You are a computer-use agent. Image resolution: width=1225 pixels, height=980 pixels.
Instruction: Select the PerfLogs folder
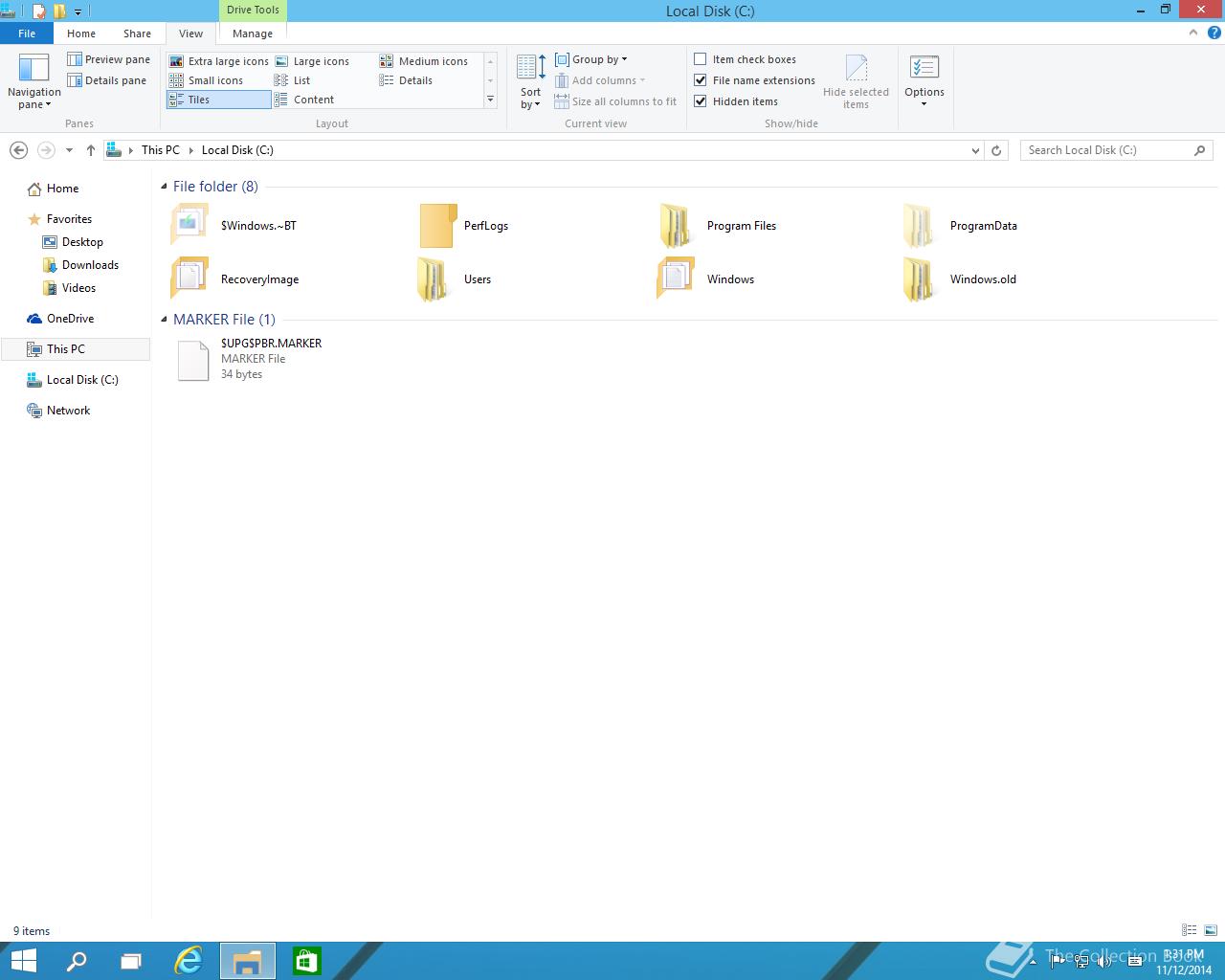click(485, 226)
